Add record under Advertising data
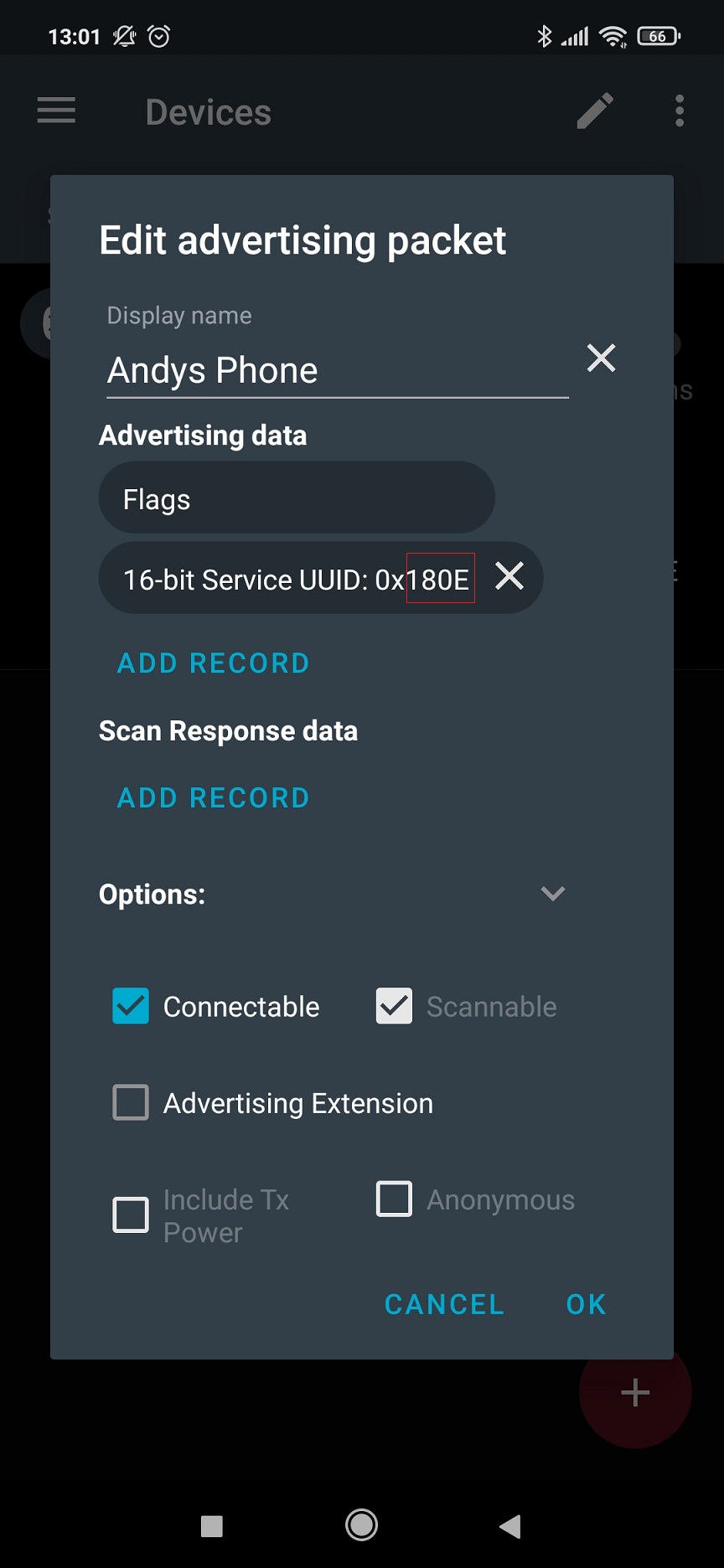This screenshot has width=724, height=1568. pos(214,663)
